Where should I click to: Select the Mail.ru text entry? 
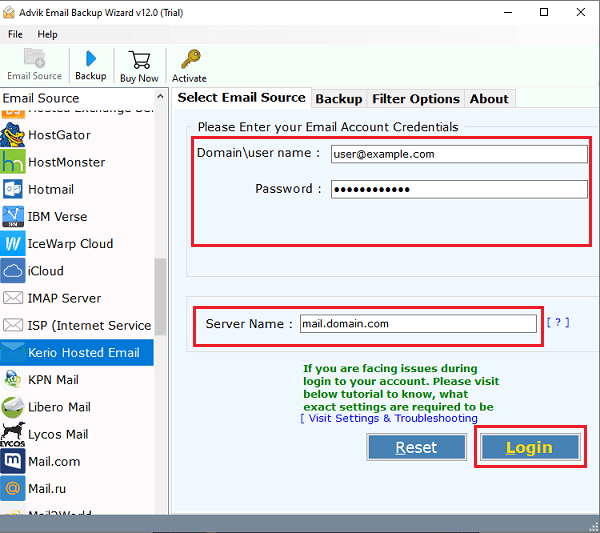47,489
